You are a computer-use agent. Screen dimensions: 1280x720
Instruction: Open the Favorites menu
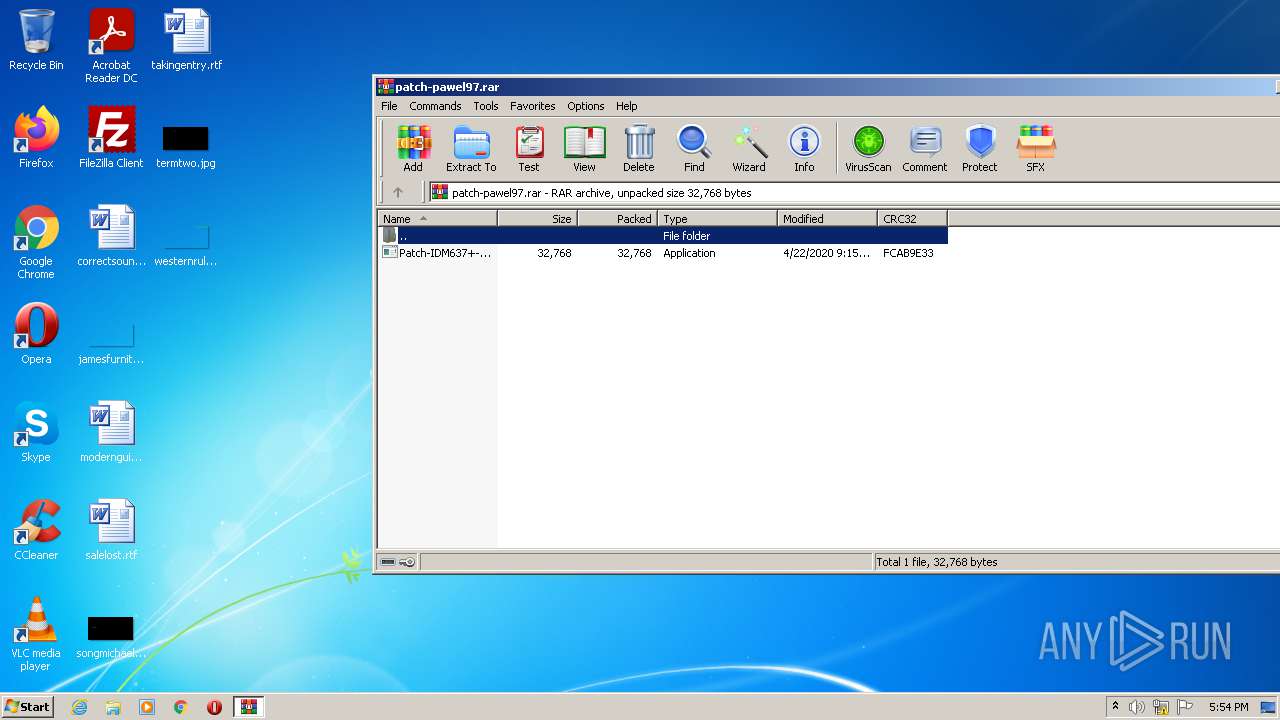pyautogui.click(x=533, y=106)
